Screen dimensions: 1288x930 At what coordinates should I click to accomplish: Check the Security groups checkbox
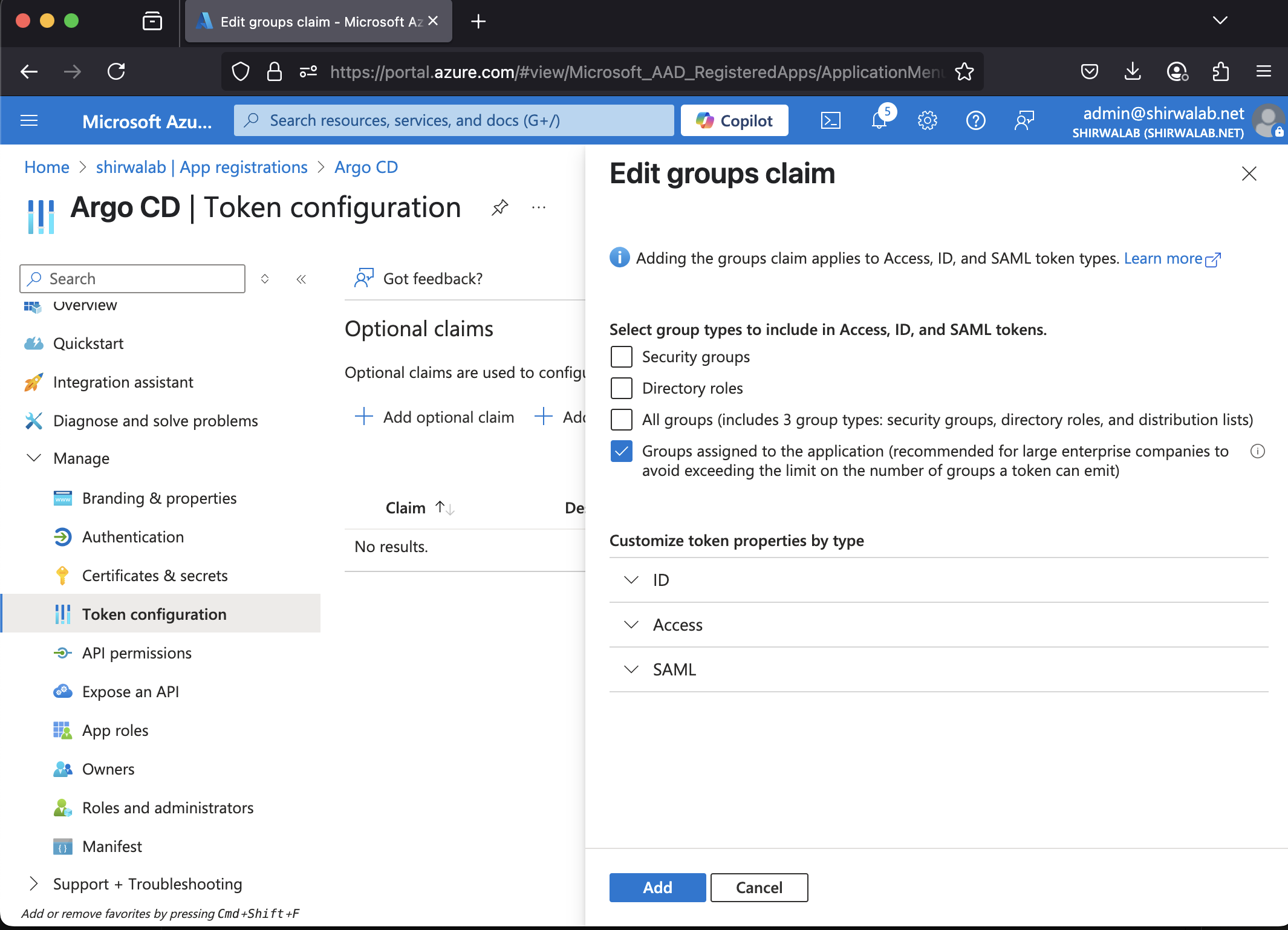tap(622, 357)
